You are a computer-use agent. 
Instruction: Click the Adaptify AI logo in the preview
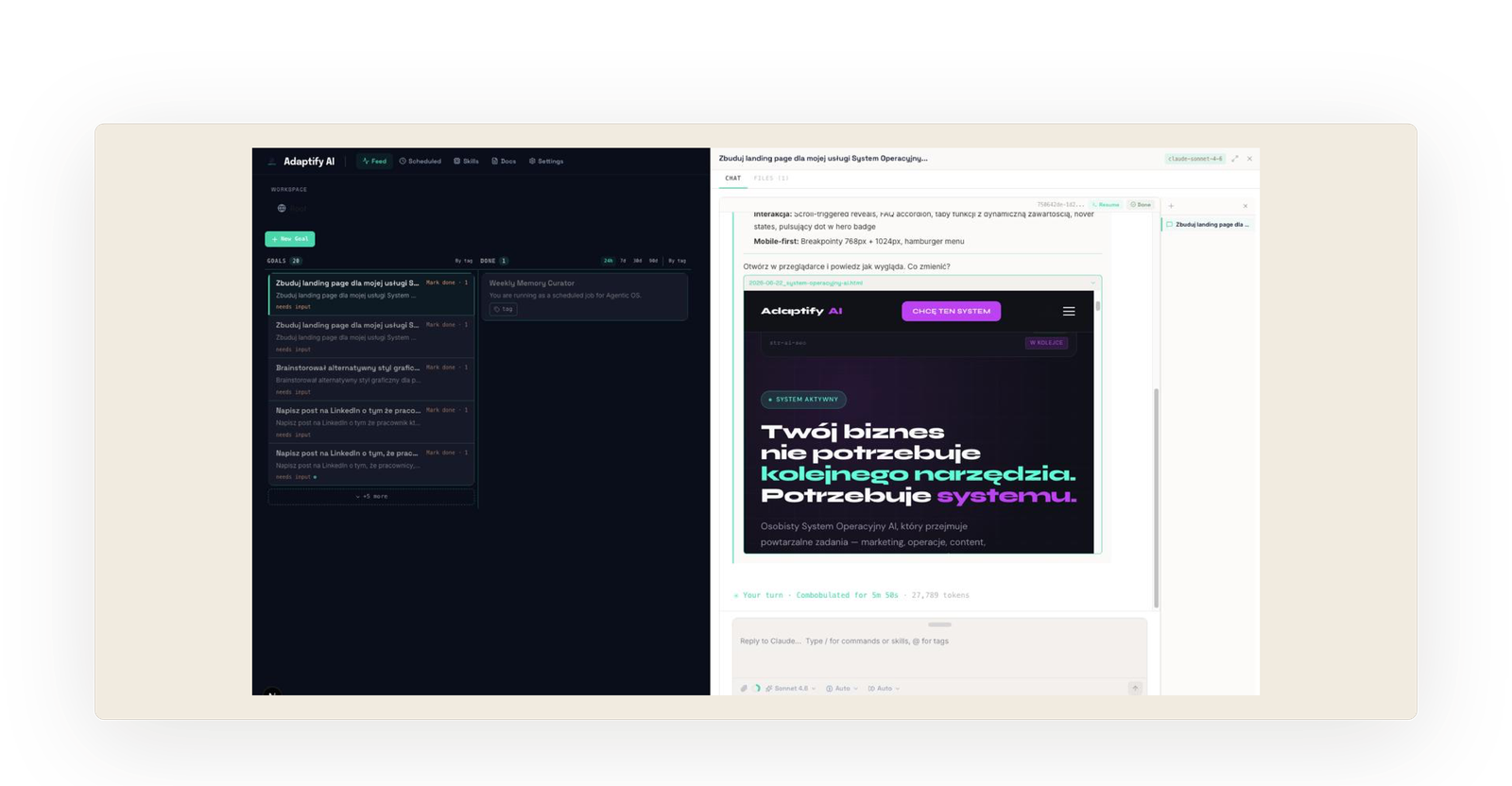tap(801, 311)
